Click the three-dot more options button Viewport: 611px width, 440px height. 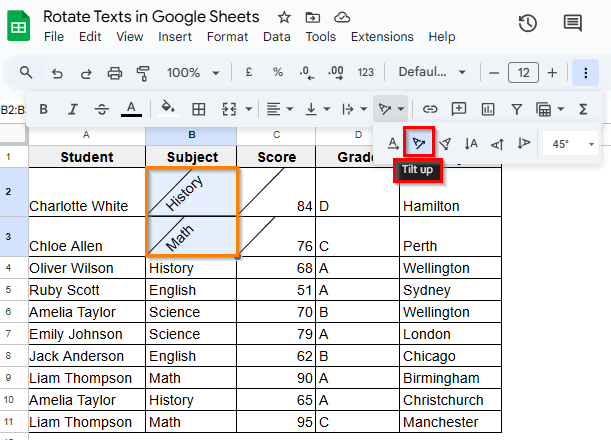tap(586, 72)
